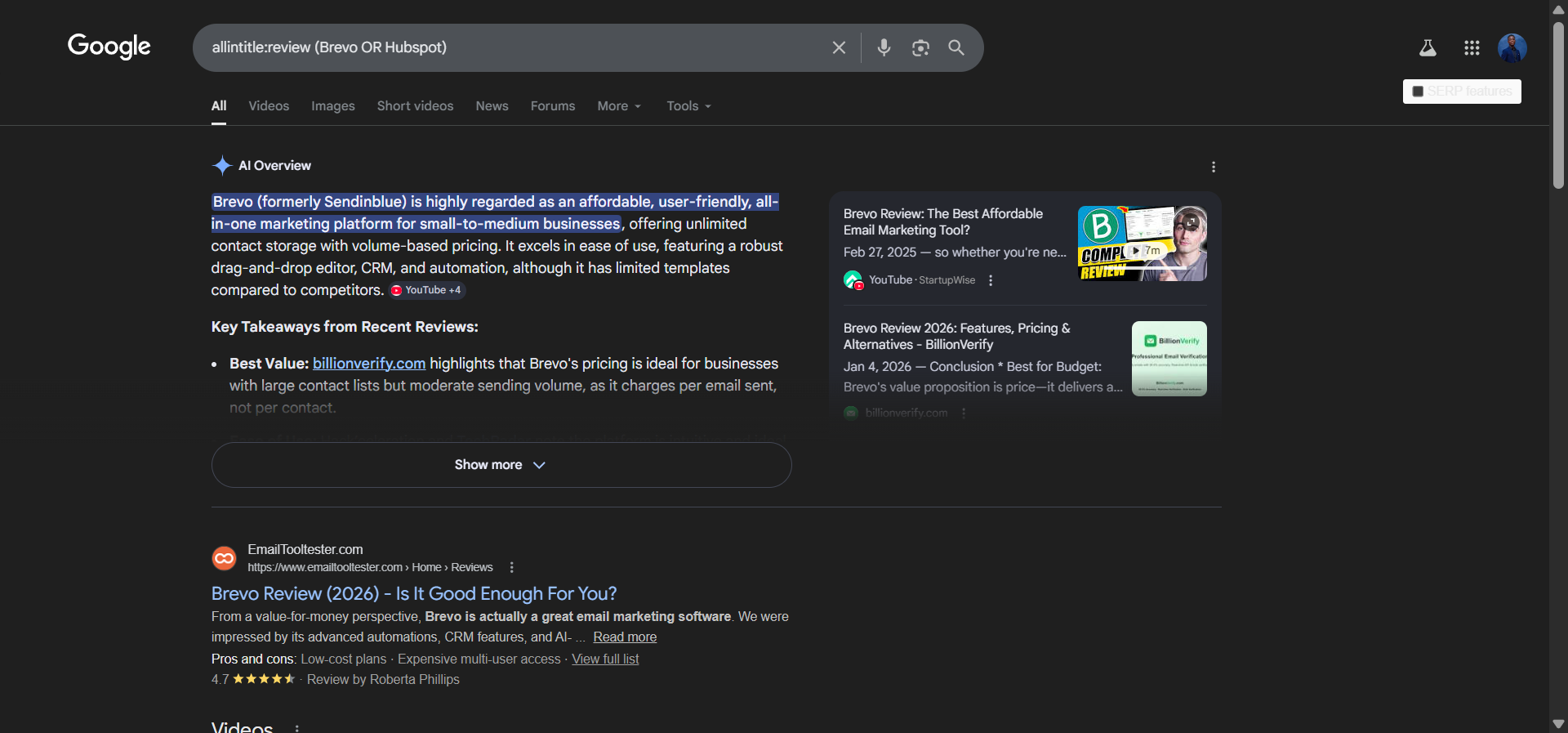This screenshot has height=733, width=1568.
Task: Expand the More search filters dropdown
Action: click(619, 106)
